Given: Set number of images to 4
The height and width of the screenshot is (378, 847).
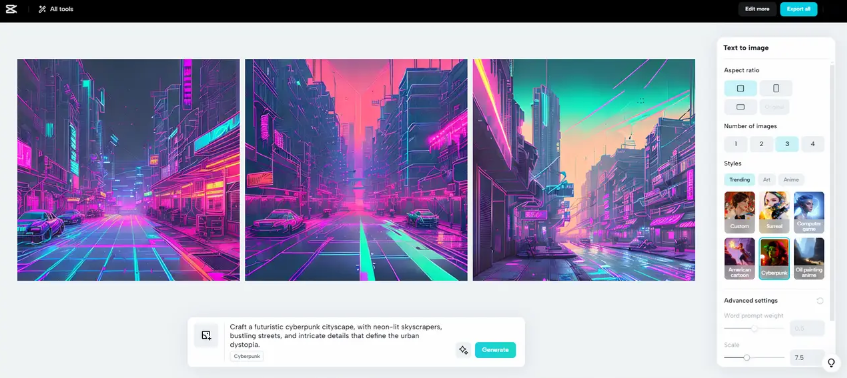Looking at the screenshot, I should click(x=812, y=144).
